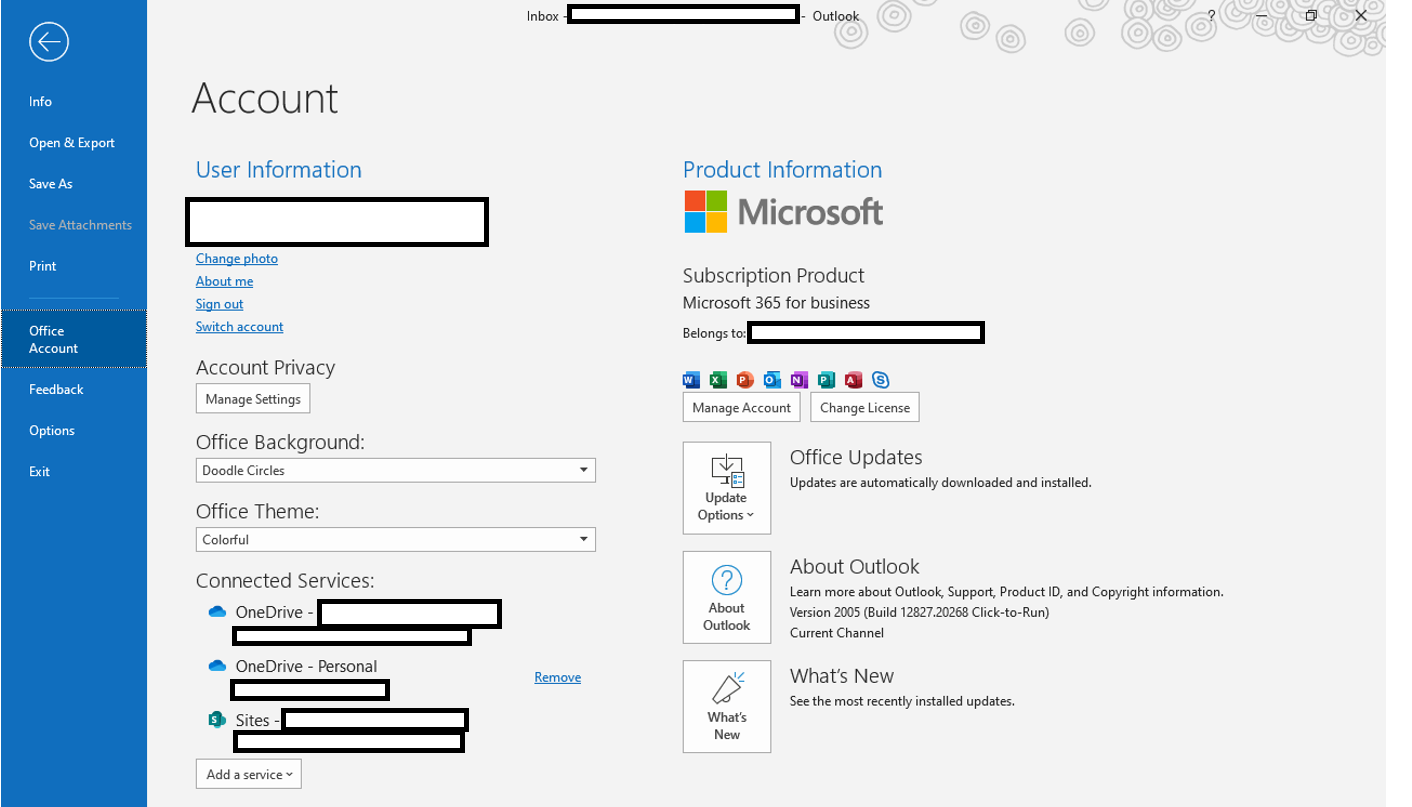Click the Microsoft four-color logo
Viewport: 1412px width, 807px height.
pos(706,212)
